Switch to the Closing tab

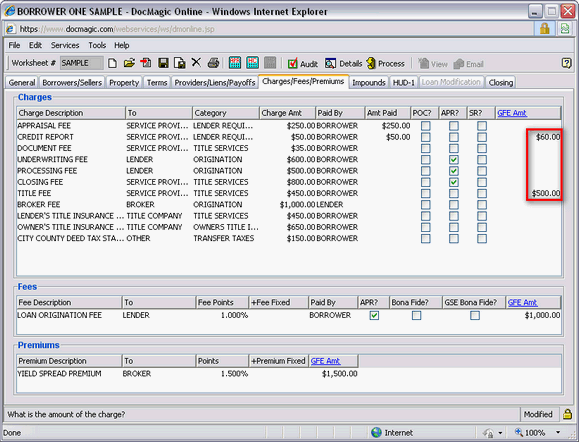[501, 82]
